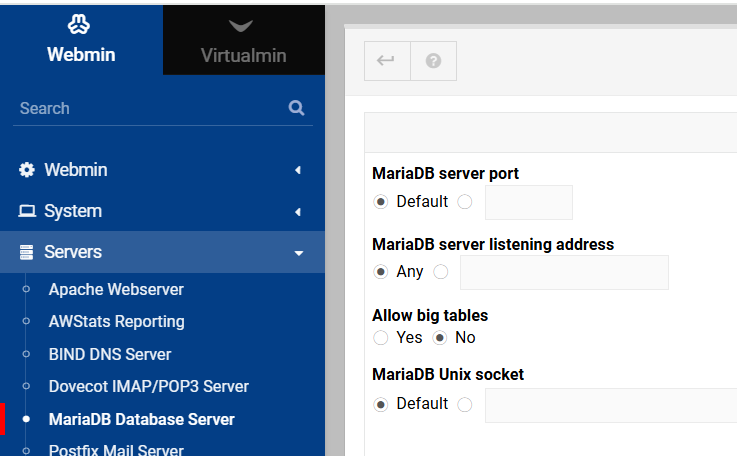
Task: Click the Servers stack icon
Action: [x=27, y=252]
